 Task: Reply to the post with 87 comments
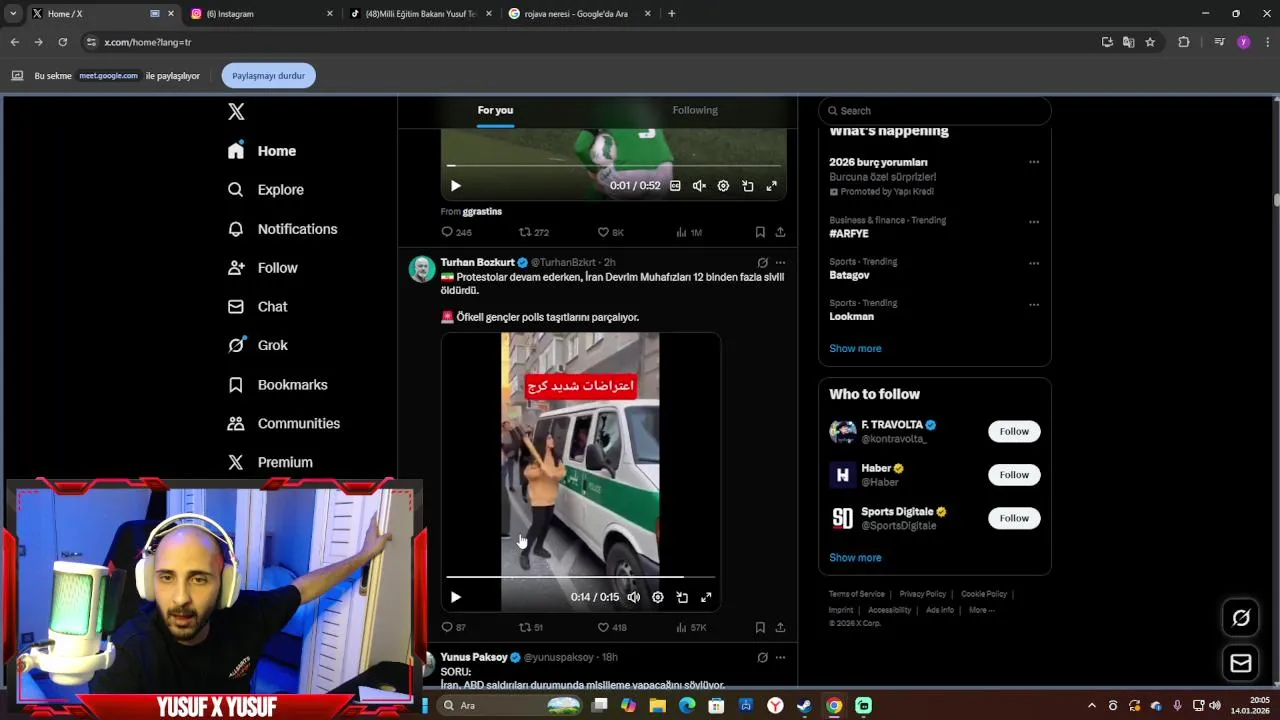coord(453,628)
